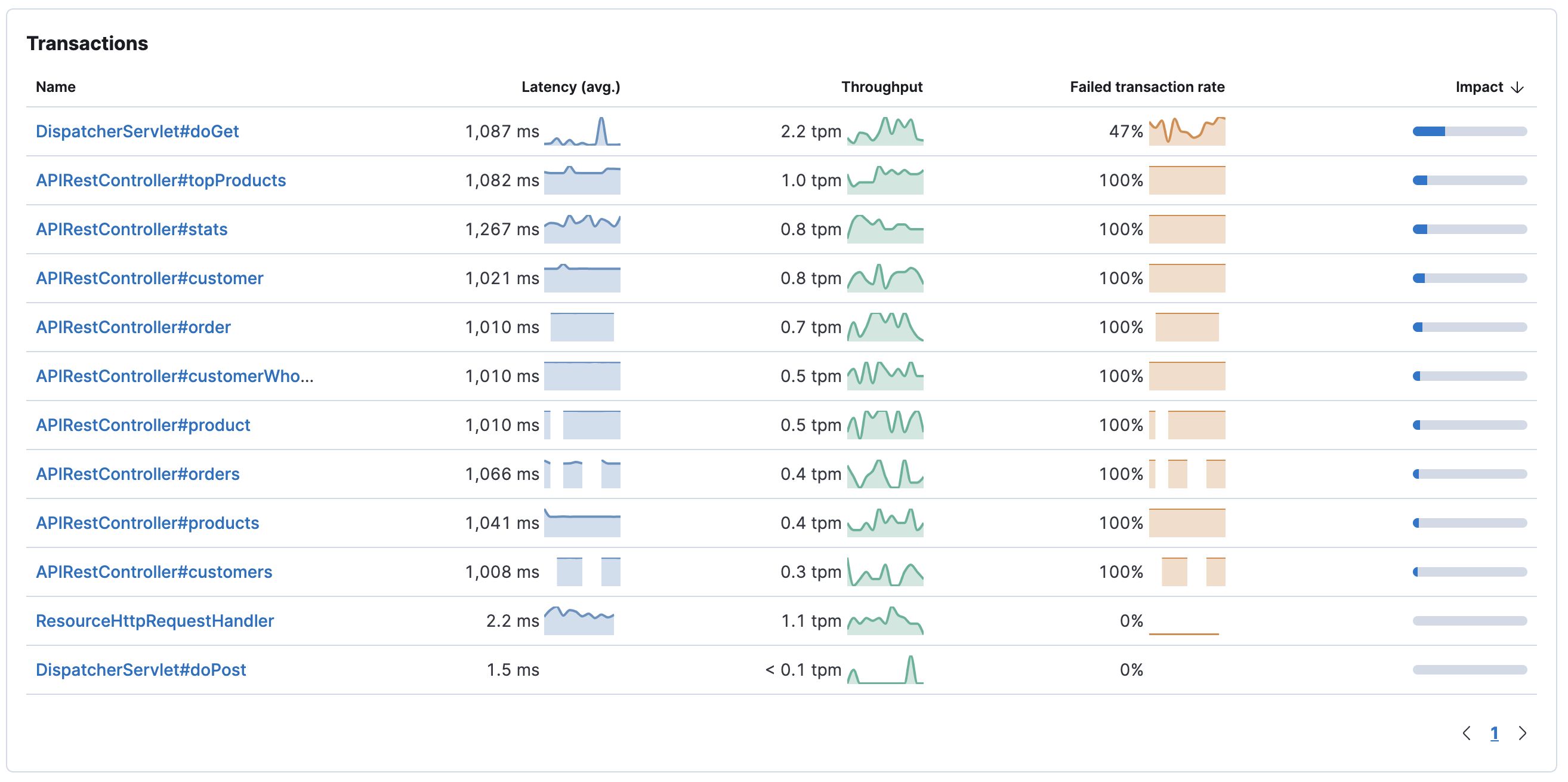1568x782 pixels.
Task: Click the doGet impact progress bar
Action: (1470, 131)
